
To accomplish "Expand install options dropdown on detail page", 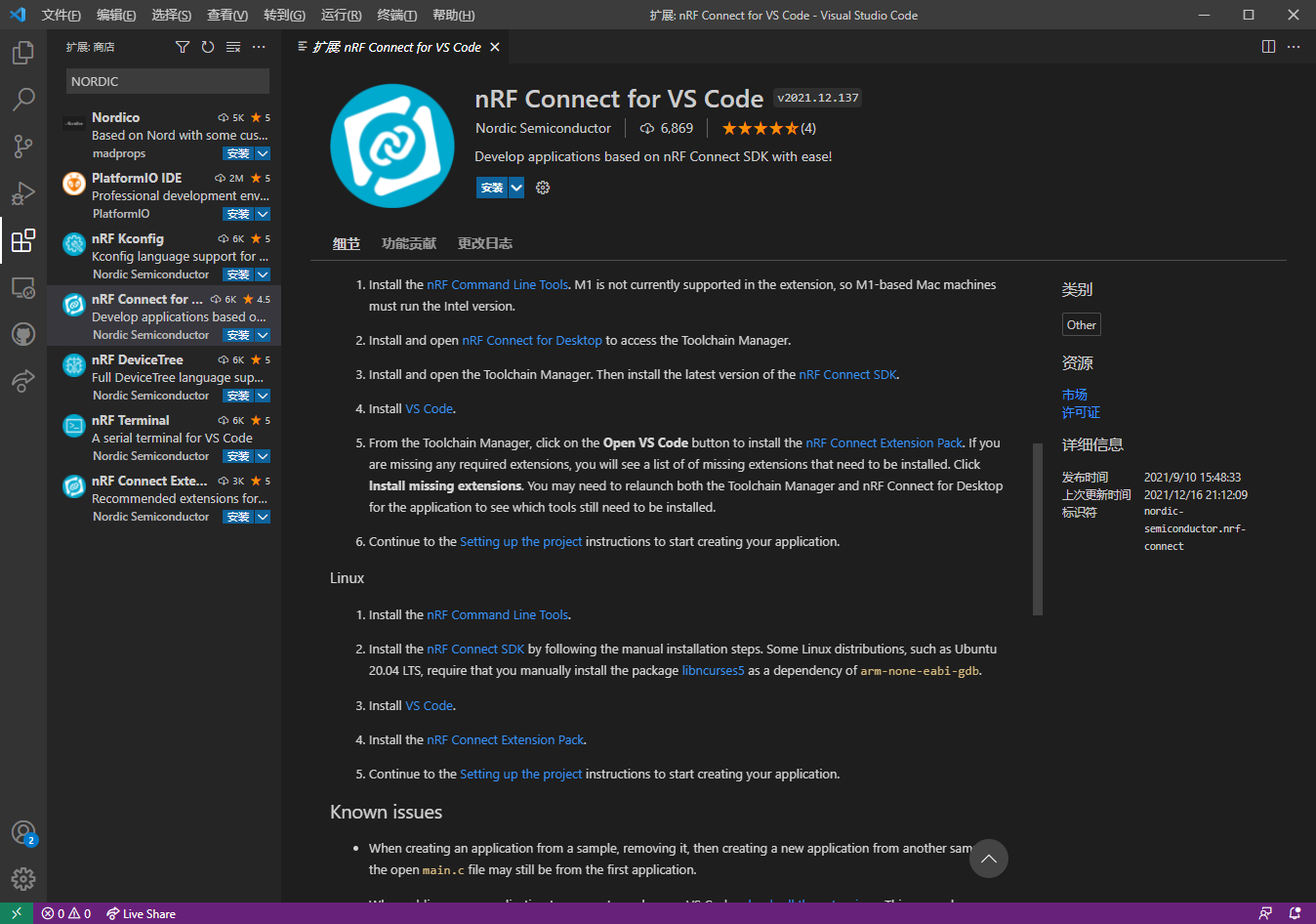I will 516,188.
